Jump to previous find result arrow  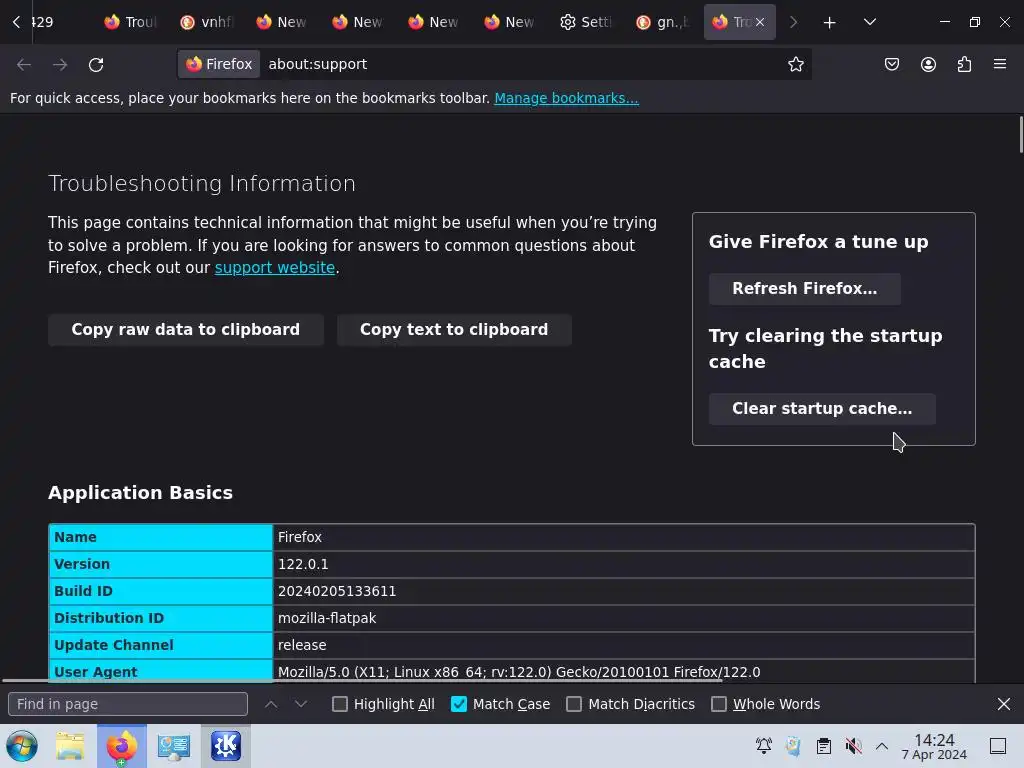(271, 704)
